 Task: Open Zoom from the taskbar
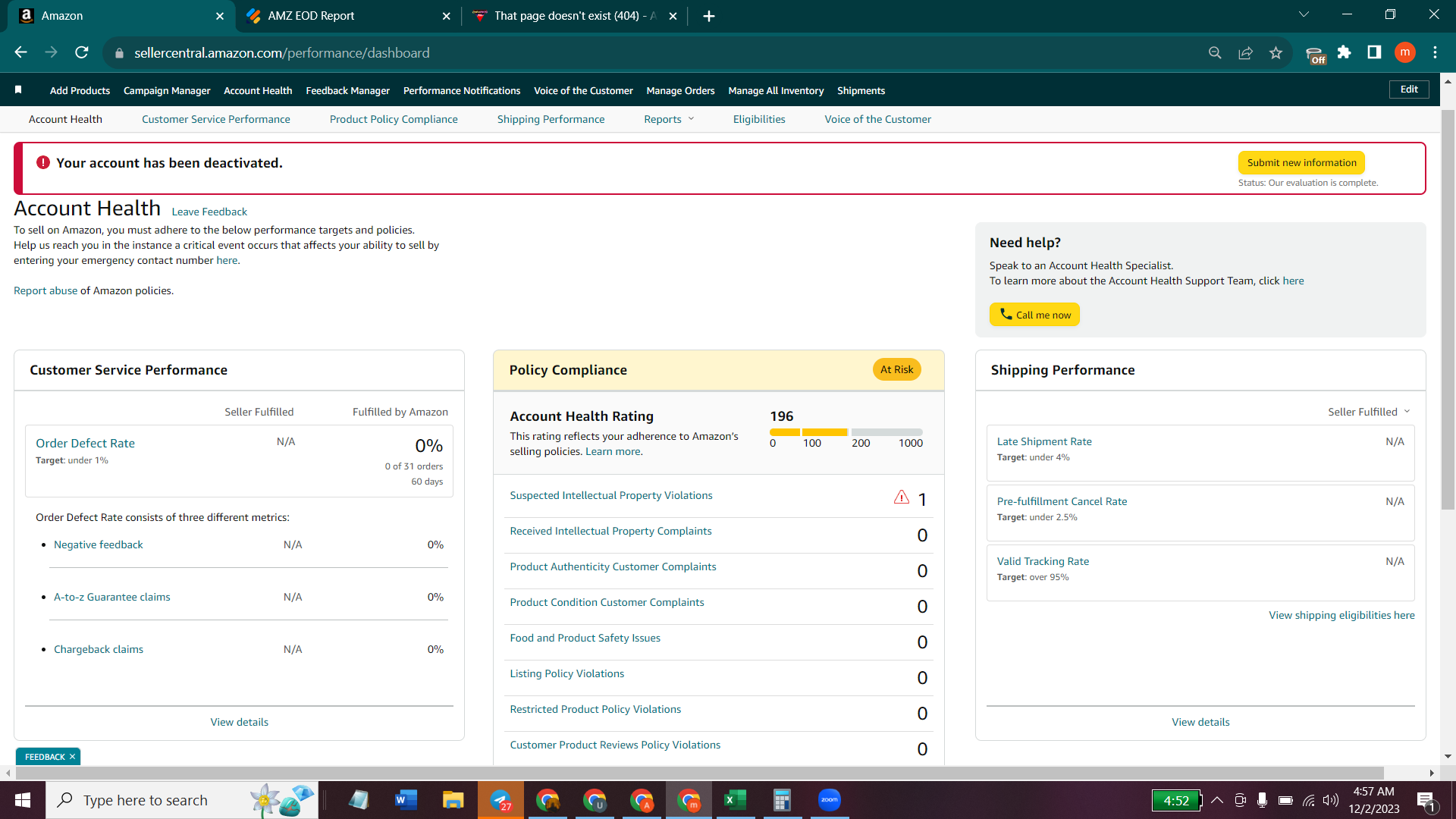[829, 800]
